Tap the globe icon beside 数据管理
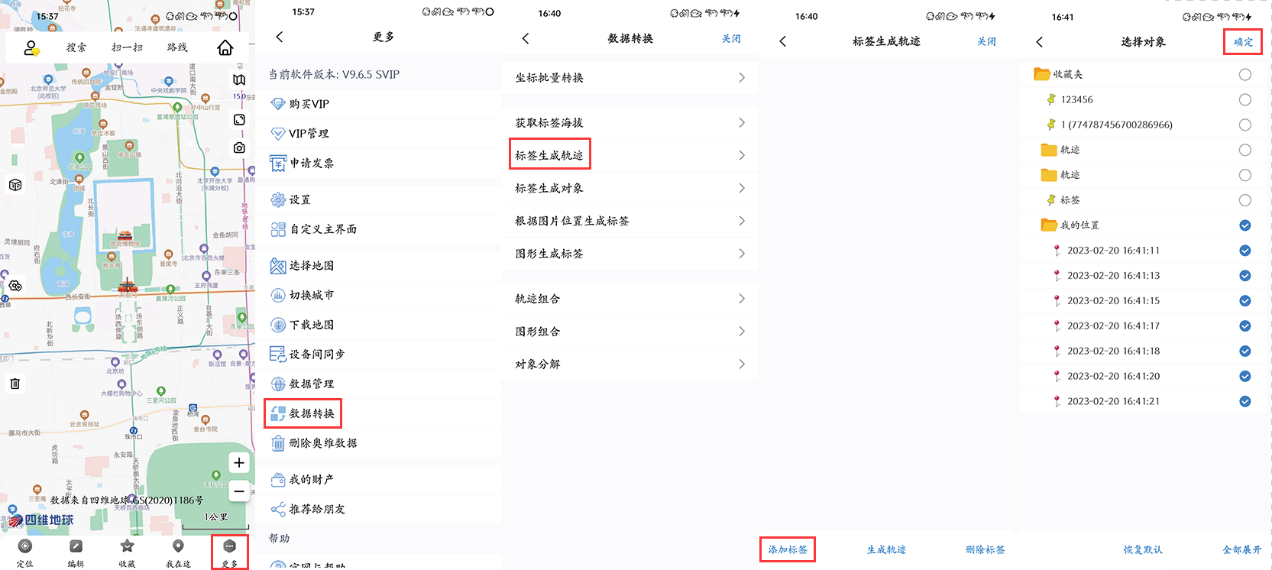The width and height of the screenshot is (1272, 570). 278,384
